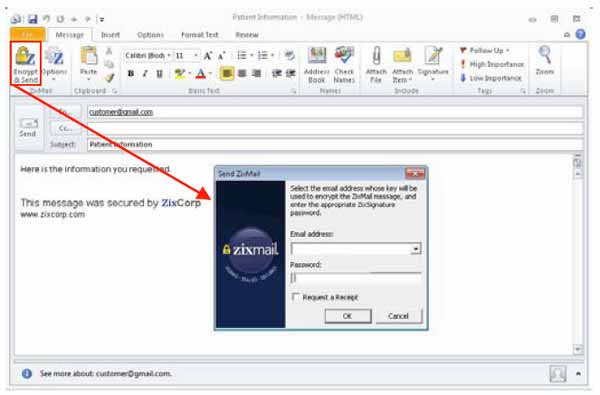Click the Grow Font icon
The height and width of the screenshot is (395, 600).
pyautogui.click(x=208, y=56)
